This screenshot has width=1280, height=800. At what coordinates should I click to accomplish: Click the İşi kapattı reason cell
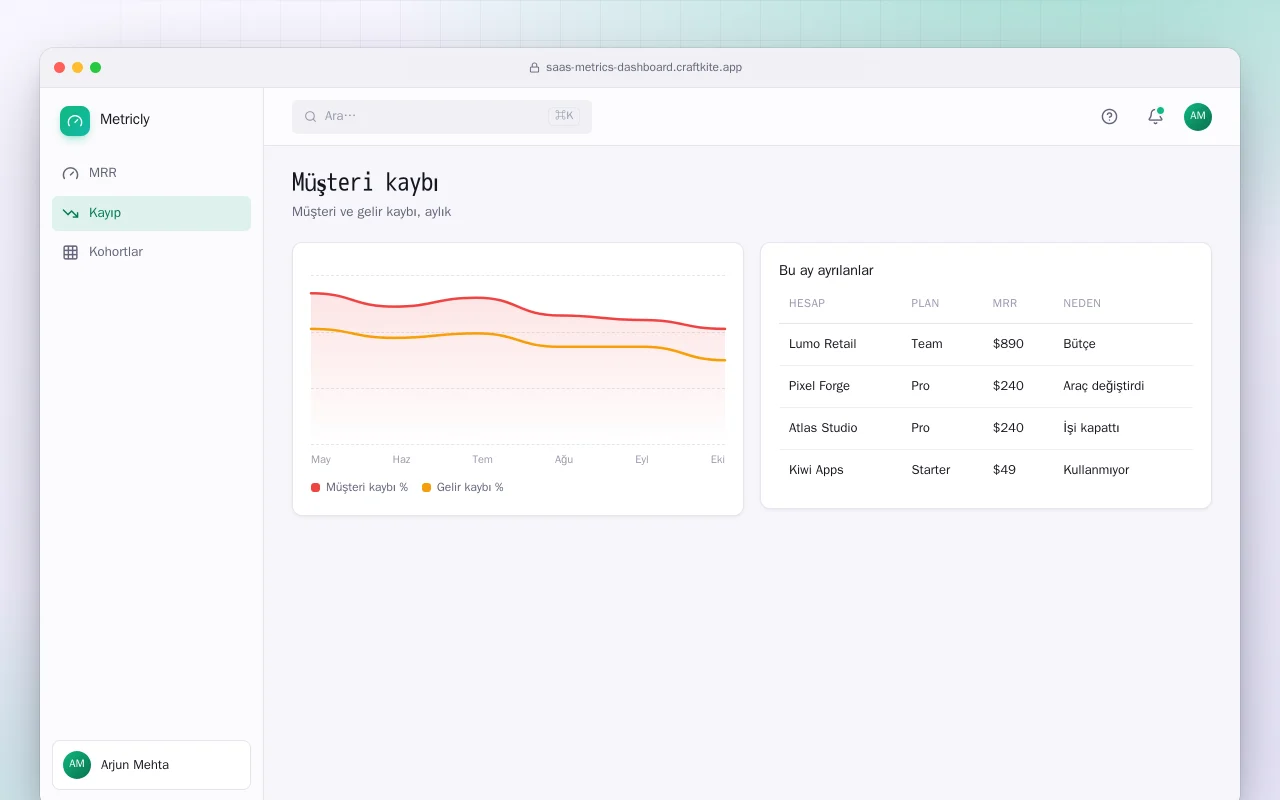pos(1091,428)
